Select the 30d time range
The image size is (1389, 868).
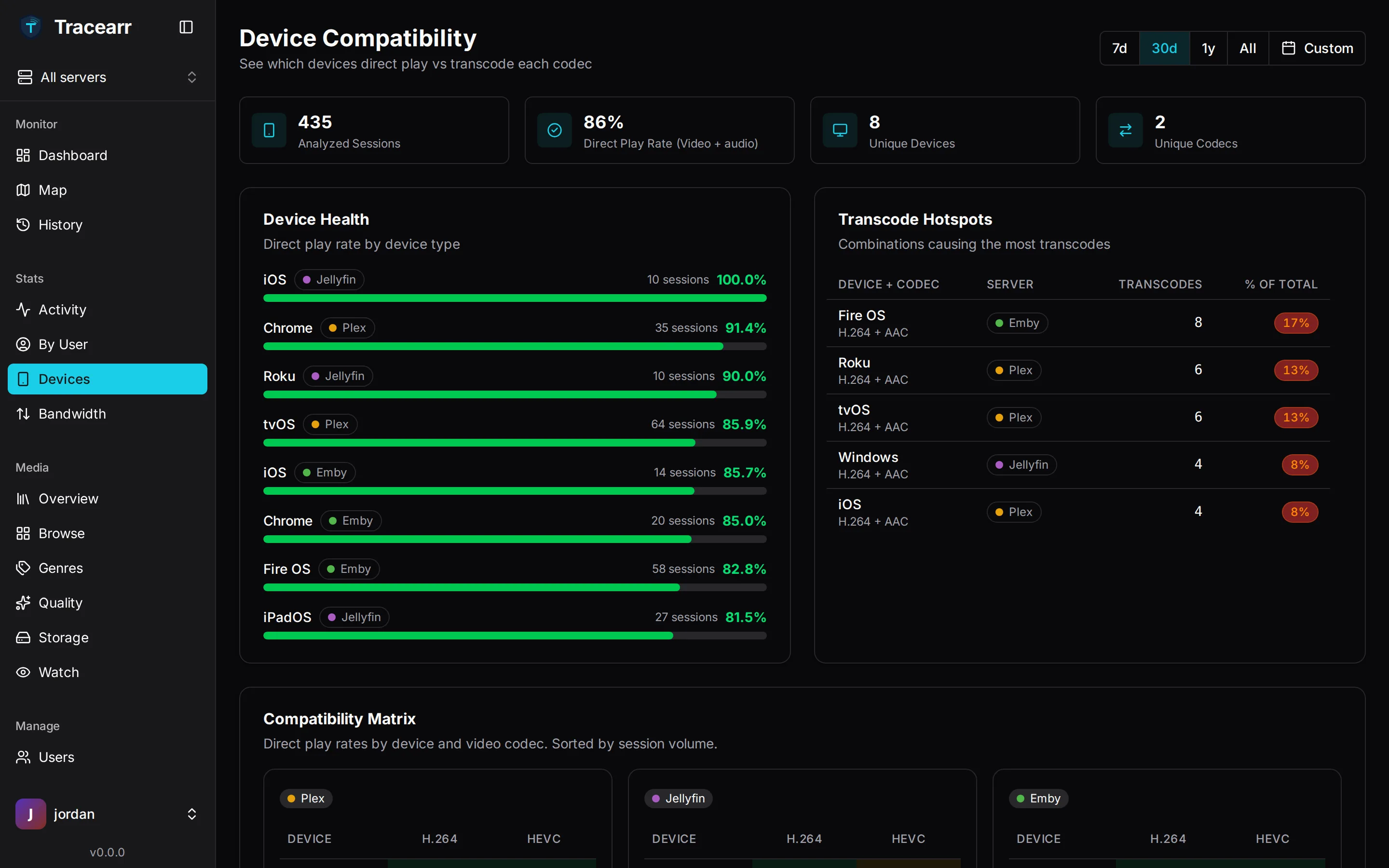[x=1164, y=48]
